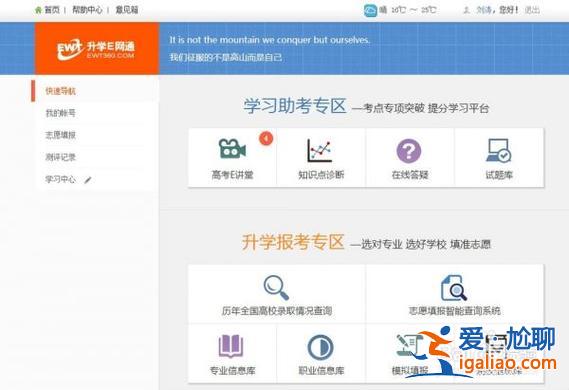The width and height of the screenshot is (569, 390).
Task: Open 帮助中心 link in top bar
Action: (x=87, y=10)
